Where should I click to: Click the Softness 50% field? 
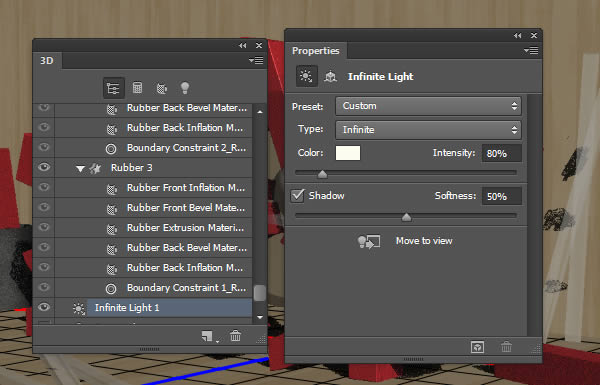point(501,196)
